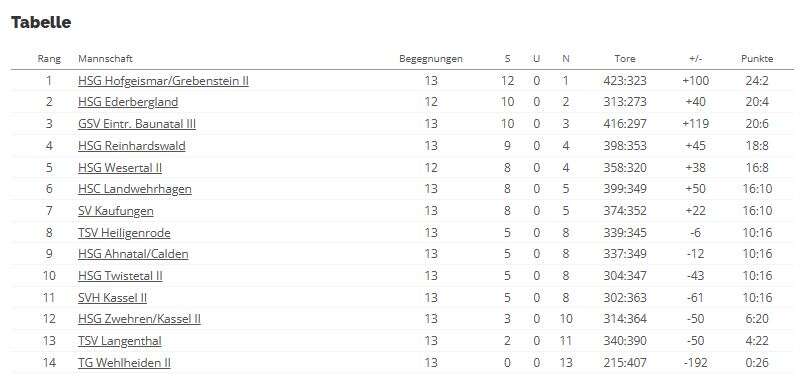Click GSV Eintr. Baunatal III link

137,124
